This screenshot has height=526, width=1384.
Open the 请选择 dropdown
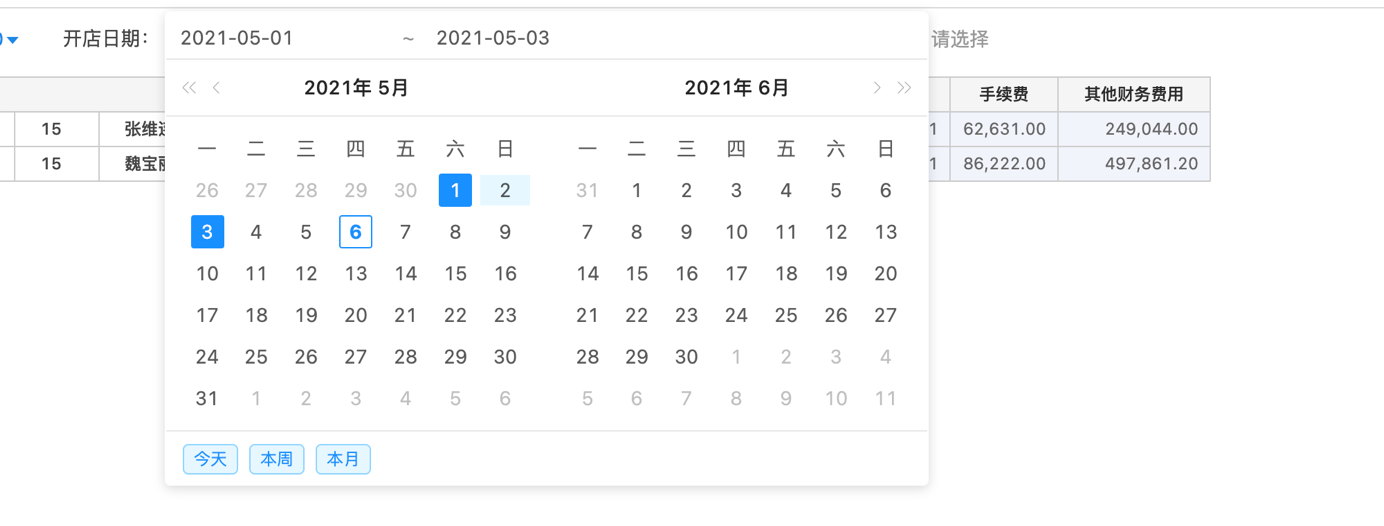(960, 39)
